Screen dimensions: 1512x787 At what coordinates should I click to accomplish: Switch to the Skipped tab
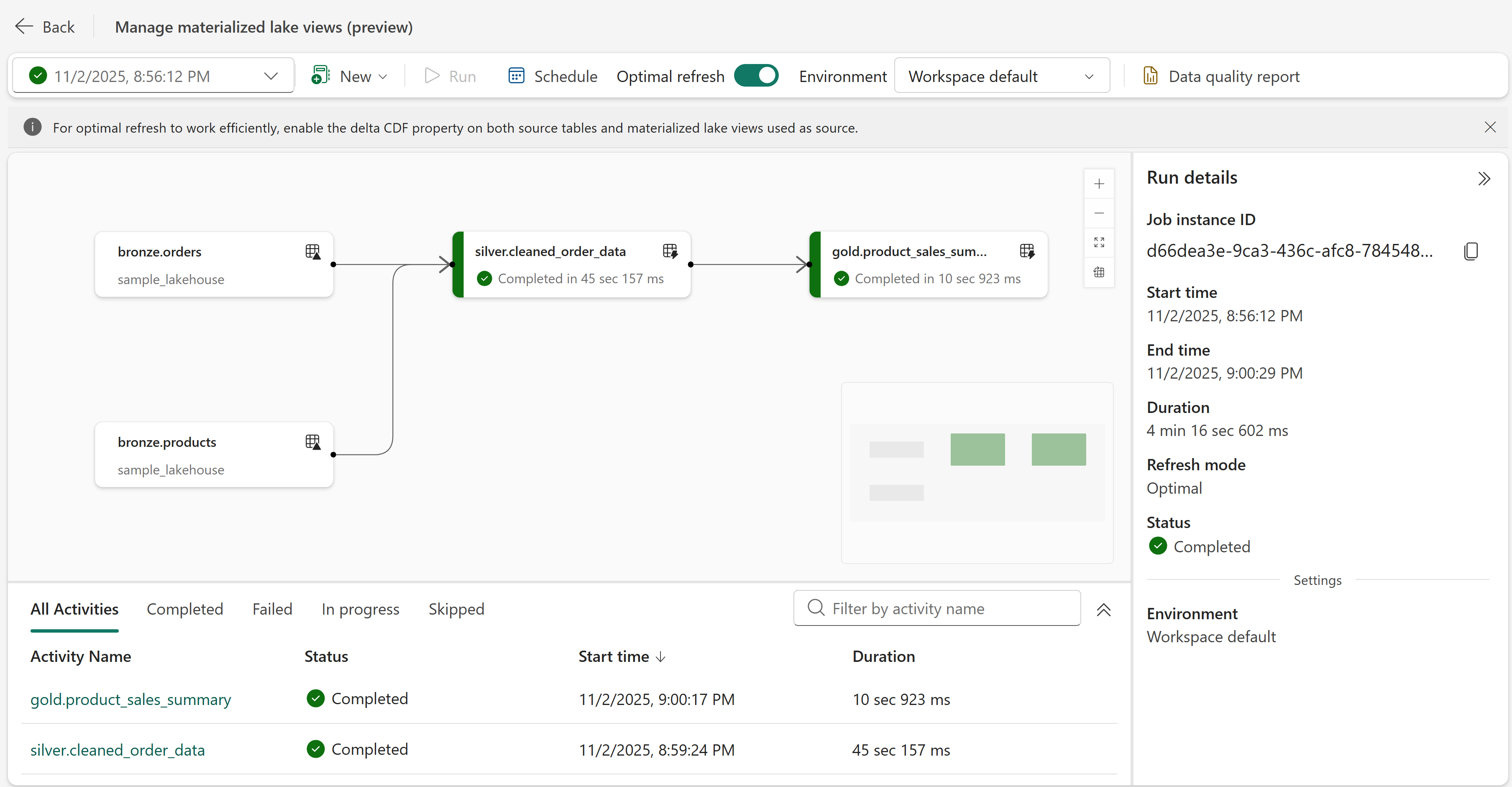pos(456,609)
